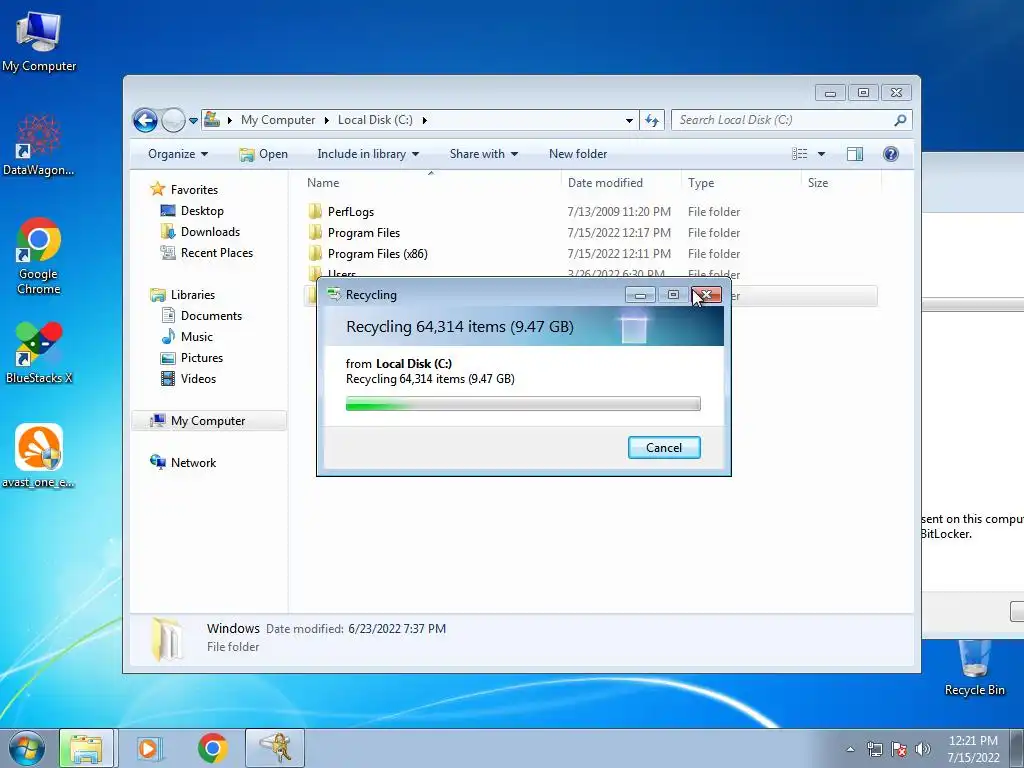Cancel the Recycling operation
The height and width of the screenshot is (768, 1024).
[x=664, y=447]
